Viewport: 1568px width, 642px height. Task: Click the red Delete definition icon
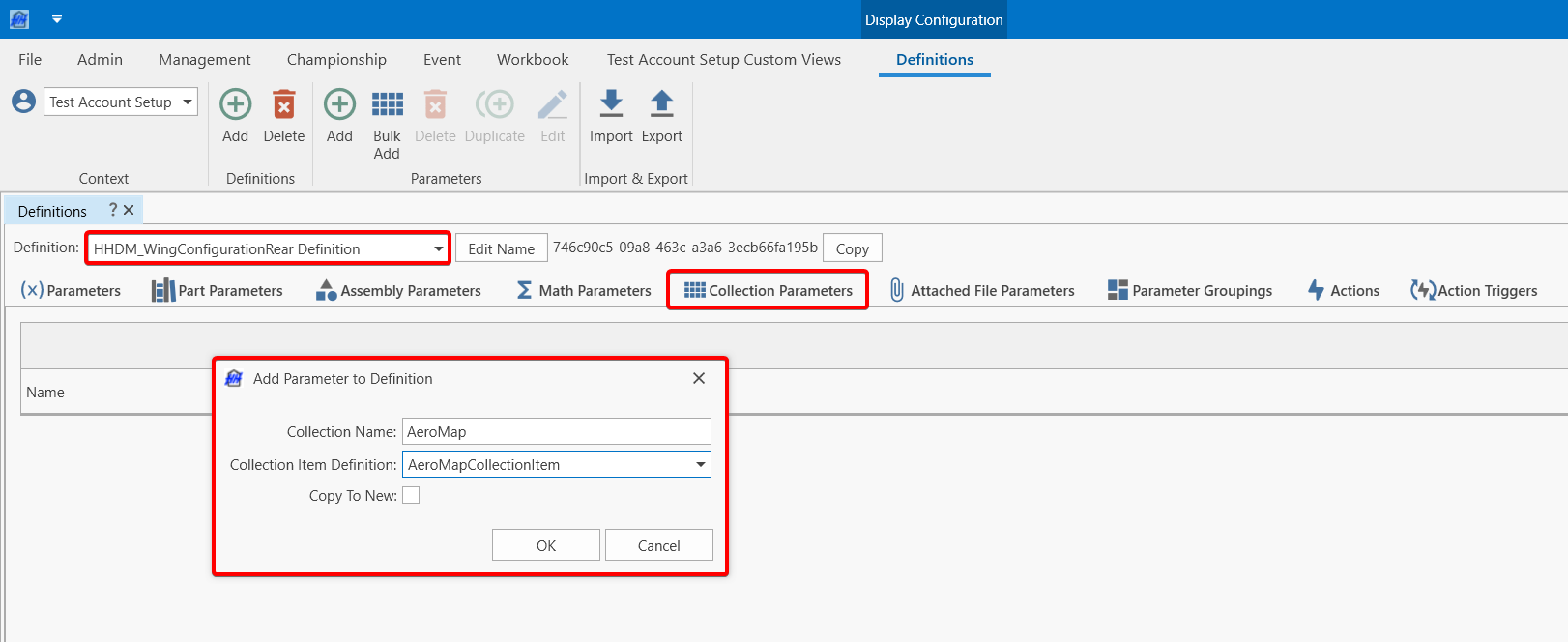coord(283,104)
